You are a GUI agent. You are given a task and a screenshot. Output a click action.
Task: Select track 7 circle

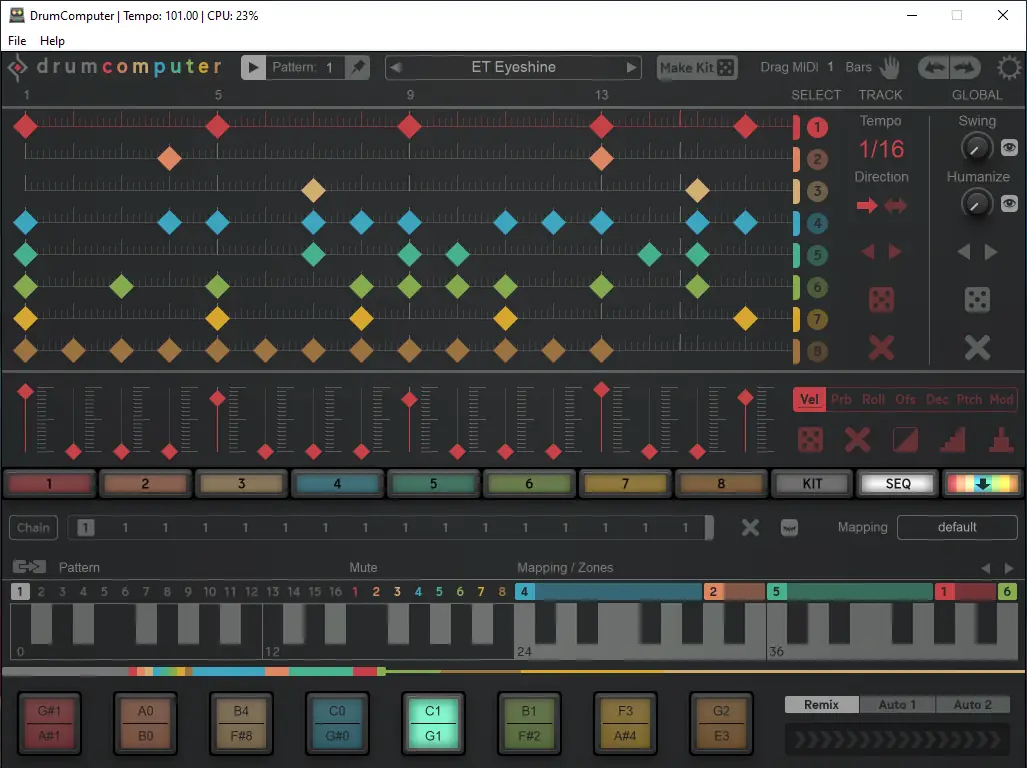tap(817, 320)
